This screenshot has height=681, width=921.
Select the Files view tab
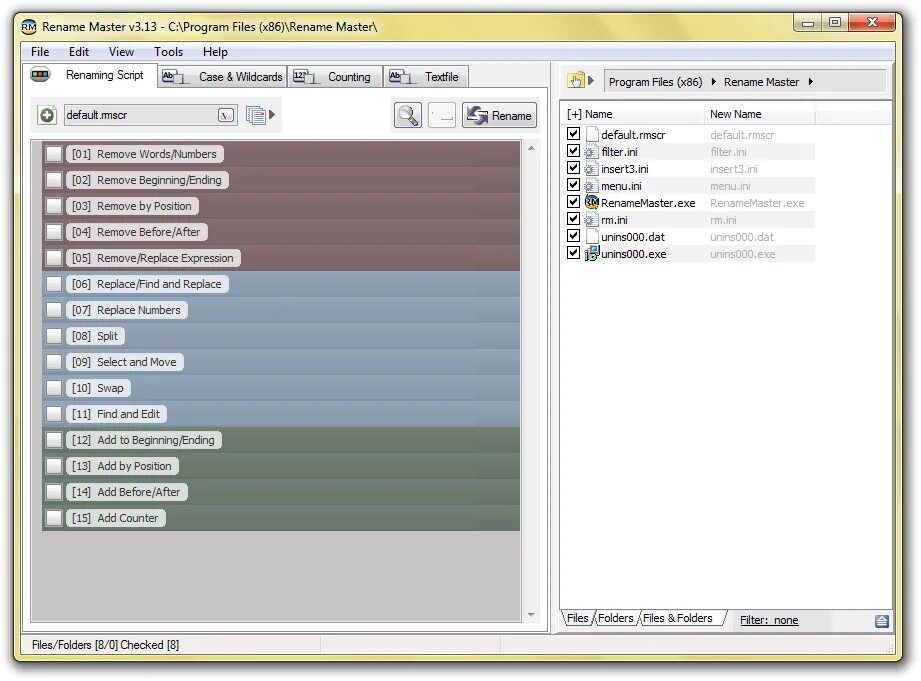[x=577, y=618]
